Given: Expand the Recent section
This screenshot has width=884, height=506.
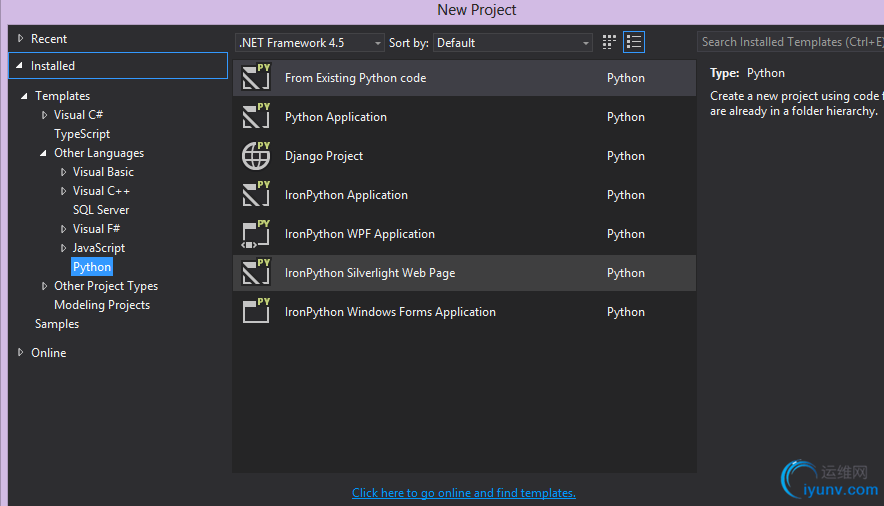Looking at the screenshot, I should [20, 38].
